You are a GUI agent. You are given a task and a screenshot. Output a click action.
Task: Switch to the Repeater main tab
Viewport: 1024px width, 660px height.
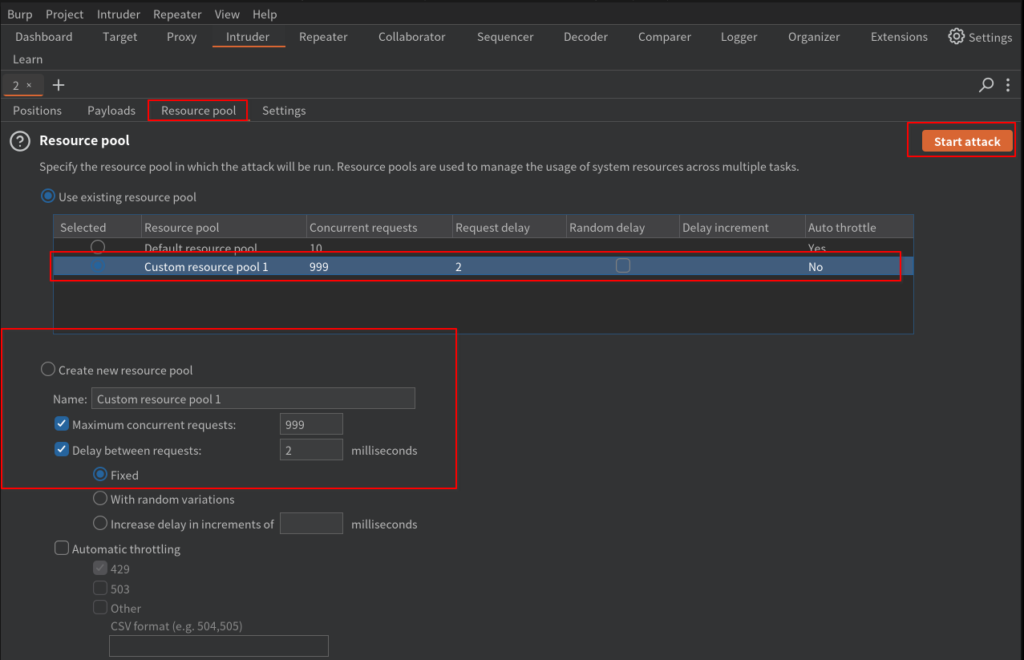(323, 37)
